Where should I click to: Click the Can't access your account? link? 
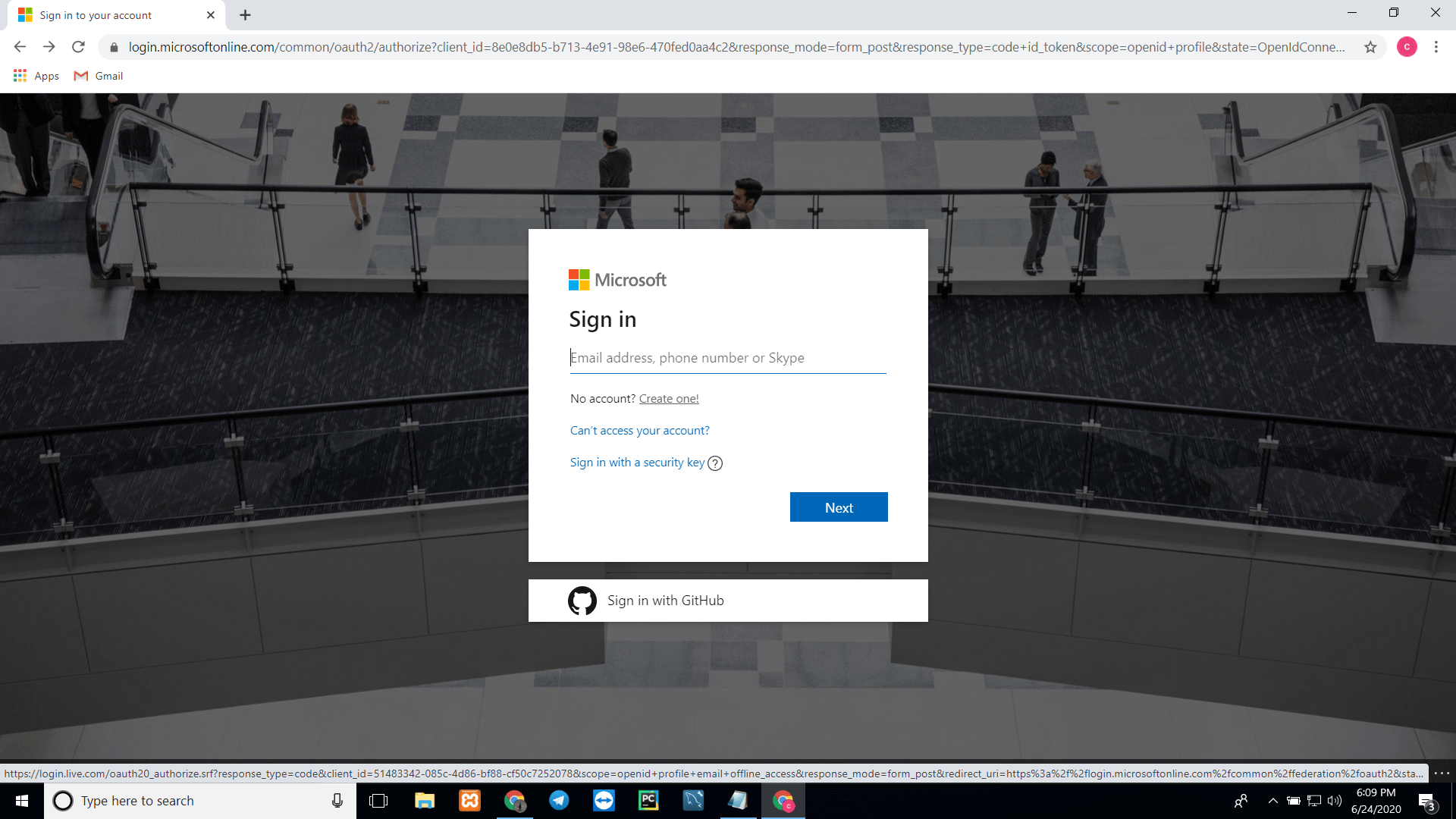click(x=640, y=430)
